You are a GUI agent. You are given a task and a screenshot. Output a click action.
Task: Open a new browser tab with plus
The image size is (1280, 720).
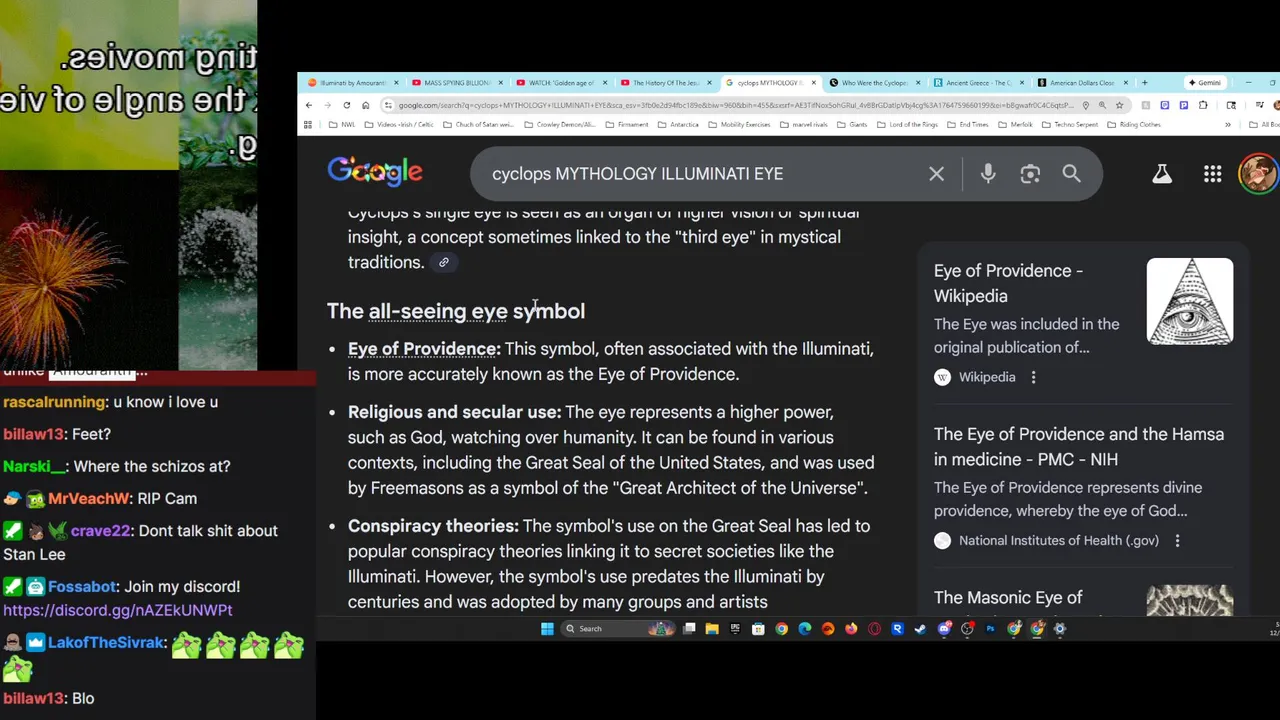pos(1144,83)
